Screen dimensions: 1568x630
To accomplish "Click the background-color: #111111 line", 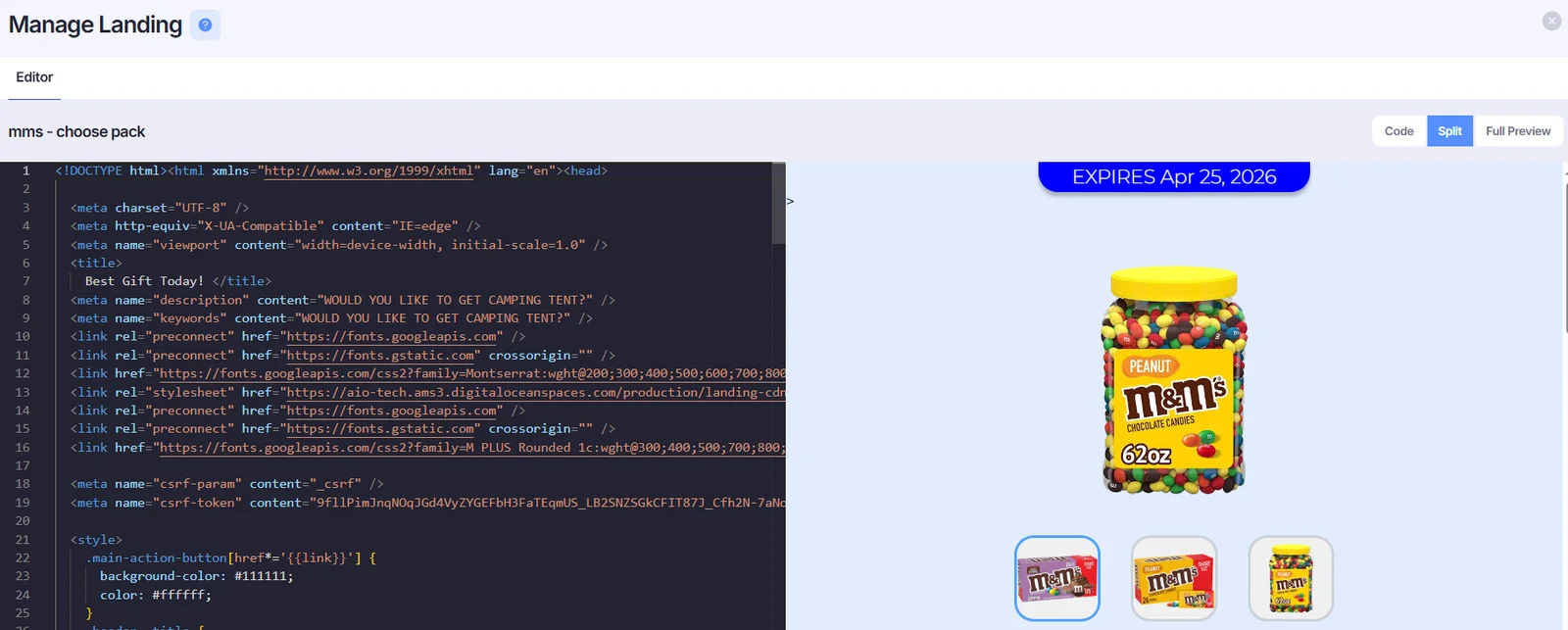I will [197, 576].
